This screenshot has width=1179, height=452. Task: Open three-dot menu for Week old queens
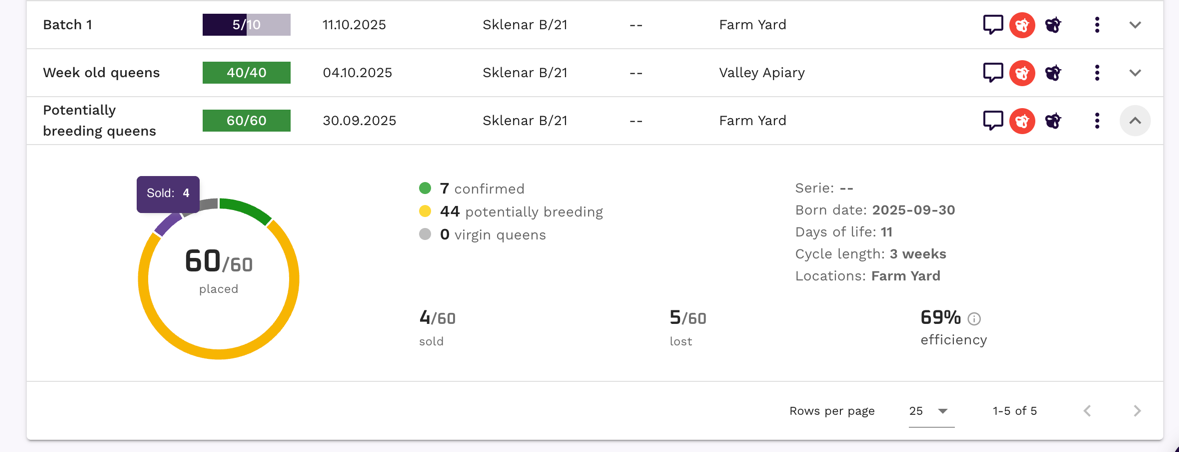pyautogui.click(x=1097, y=73)
